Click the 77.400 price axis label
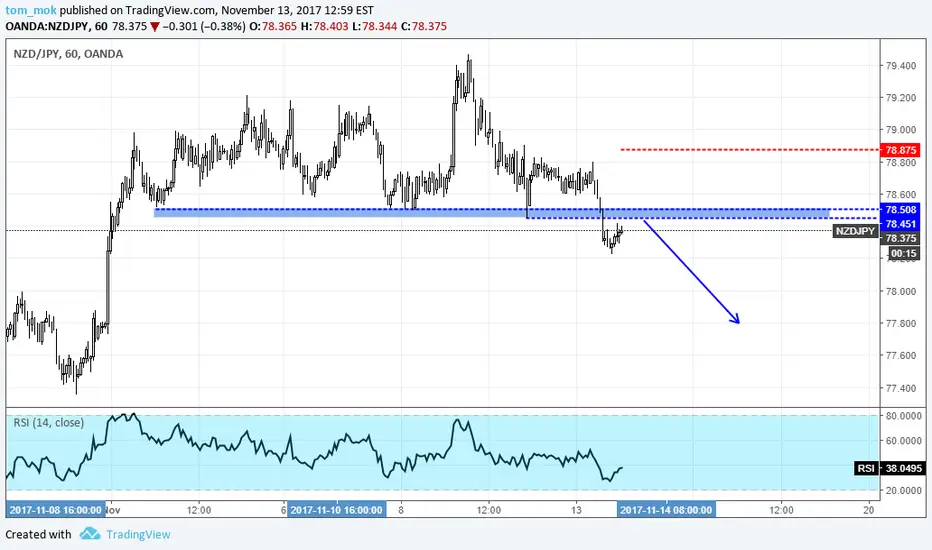The height and width of the screenshot is (550, 932). pyautogui.click(x=900, y=389)
